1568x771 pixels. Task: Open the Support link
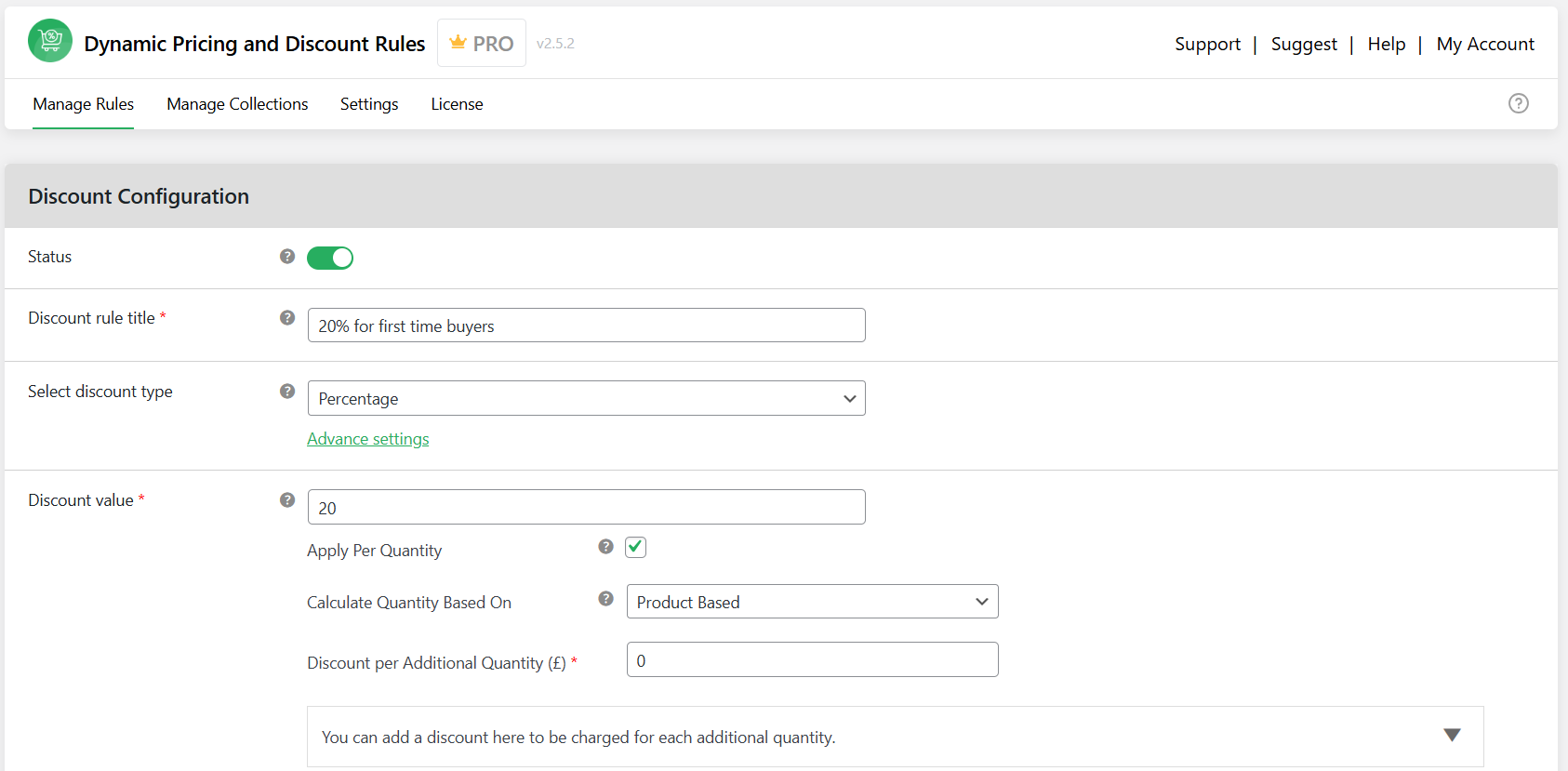coord(1207,44)
